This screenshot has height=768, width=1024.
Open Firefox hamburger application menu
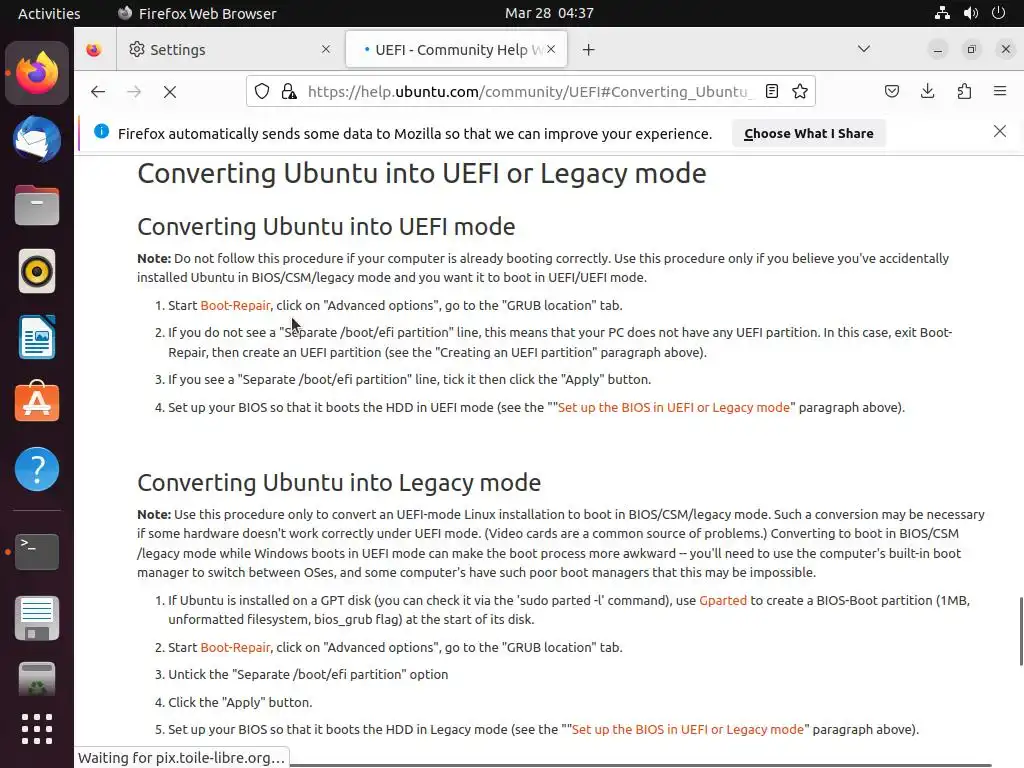coord(1000,91)
